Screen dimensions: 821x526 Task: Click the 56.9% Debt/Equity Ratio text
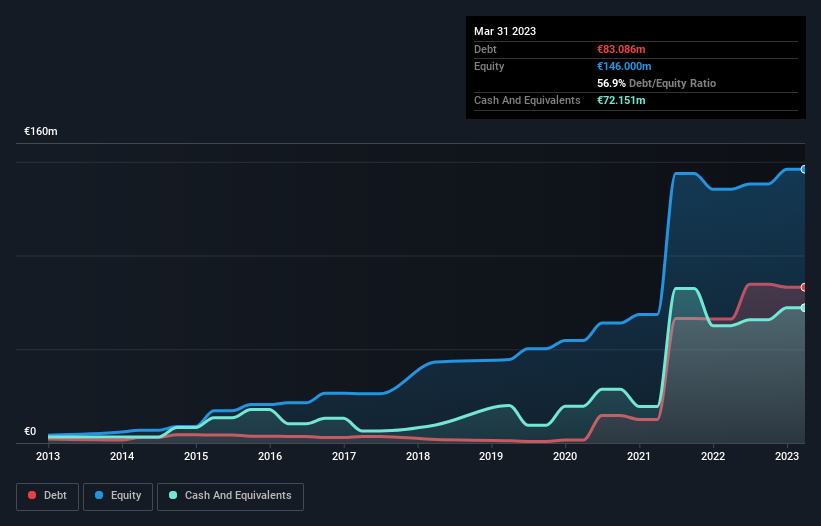656,83
